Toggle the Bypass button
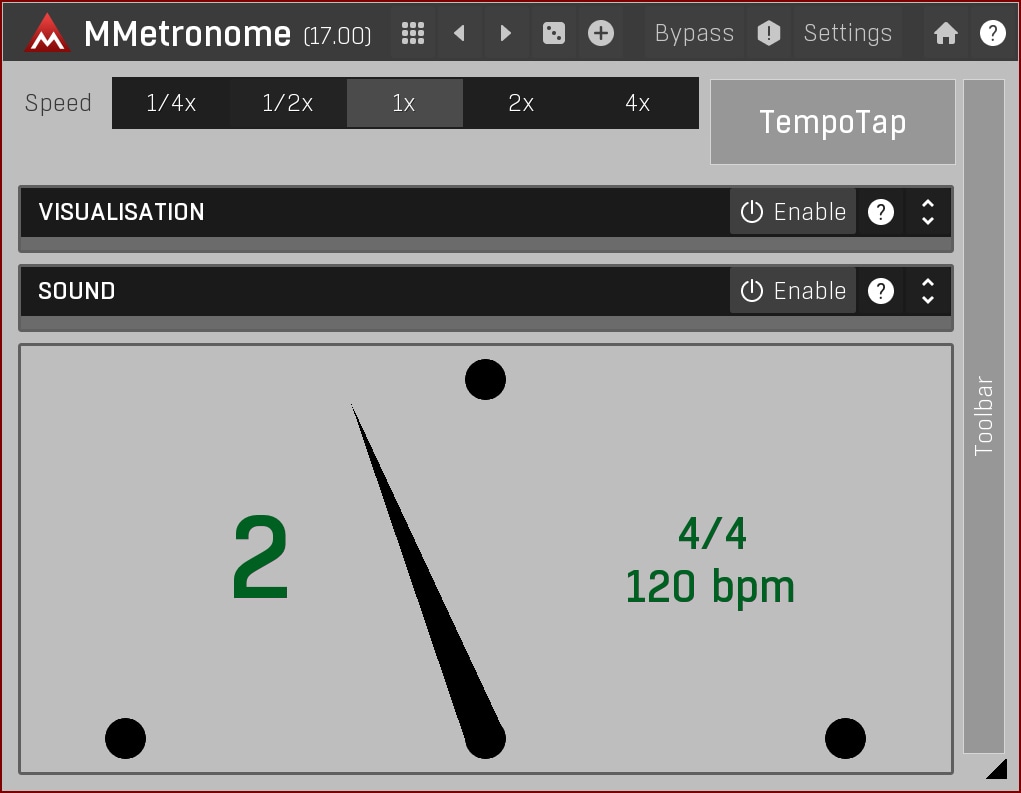The width and height of the screenshot is (1021, 793). click(x=694, y=33)
